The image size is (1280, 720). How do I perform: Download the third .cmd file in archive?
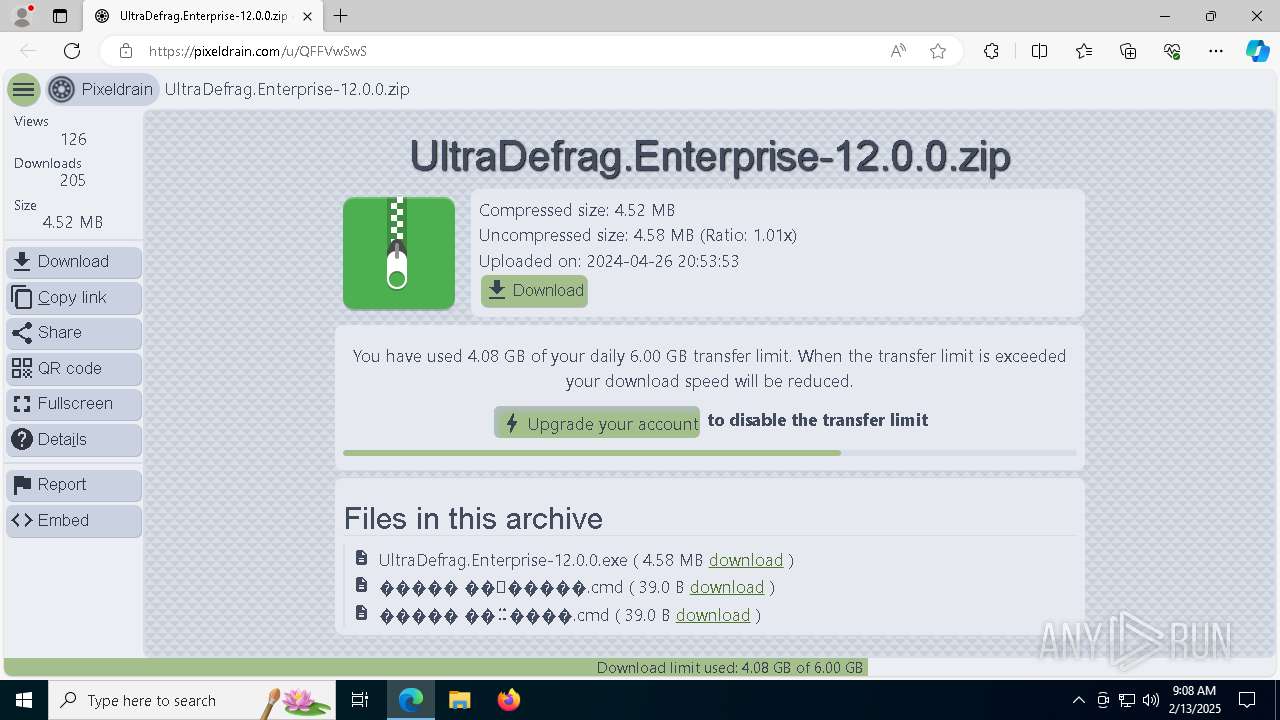713,615
